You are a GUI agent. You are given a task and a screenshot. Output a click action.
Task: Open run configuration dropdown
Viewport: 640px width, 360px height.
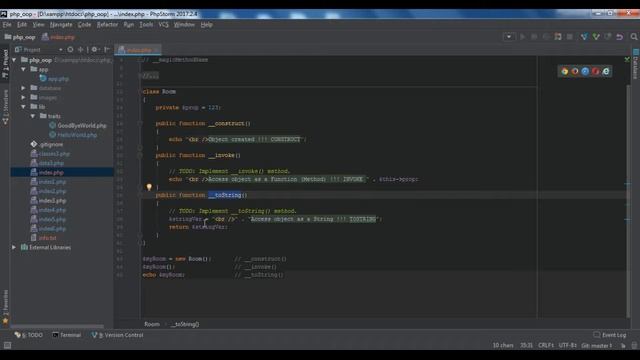pyautogui.click(x=509, y=37)
